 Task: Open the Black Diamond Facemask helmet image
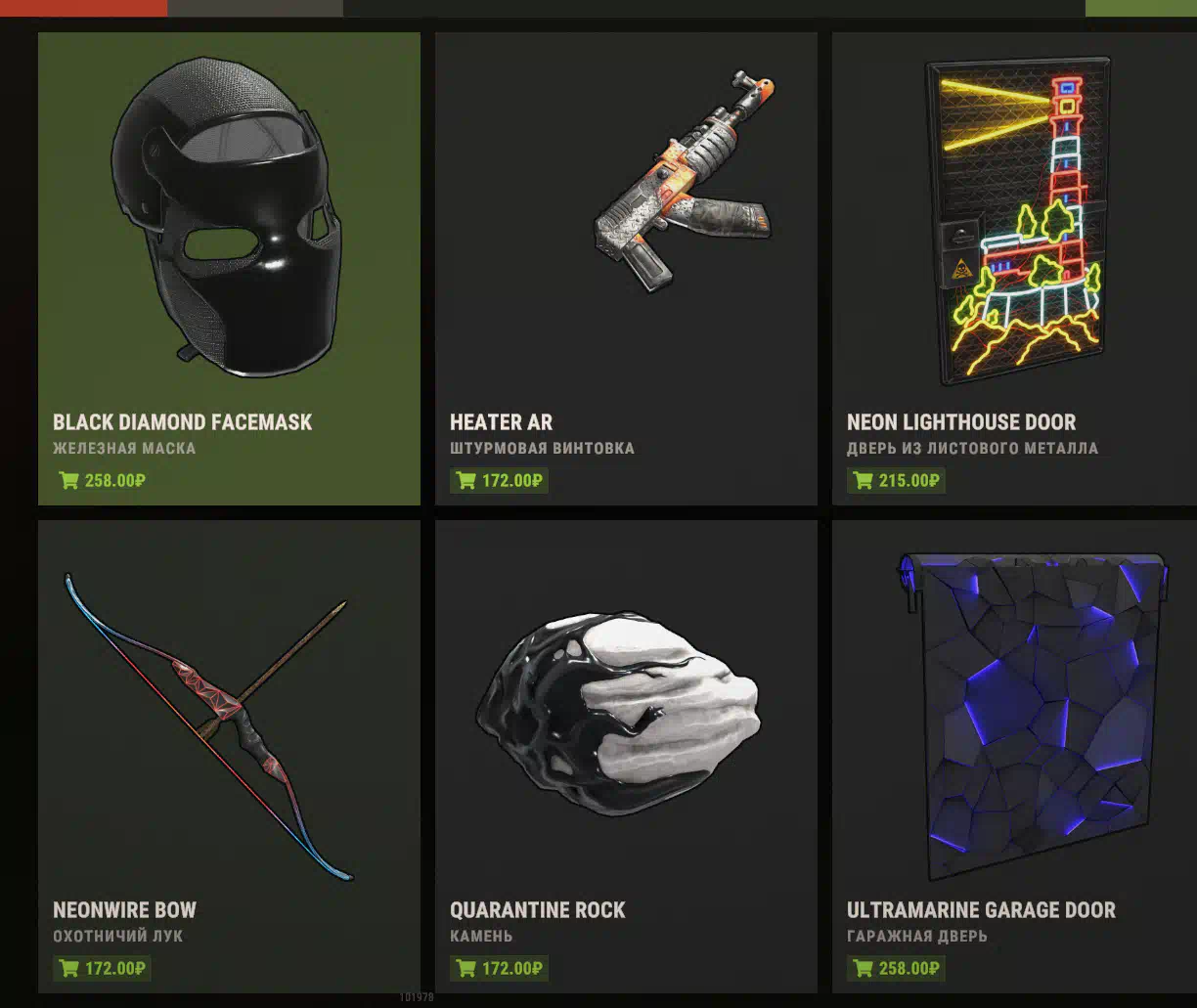coord(227,217)
